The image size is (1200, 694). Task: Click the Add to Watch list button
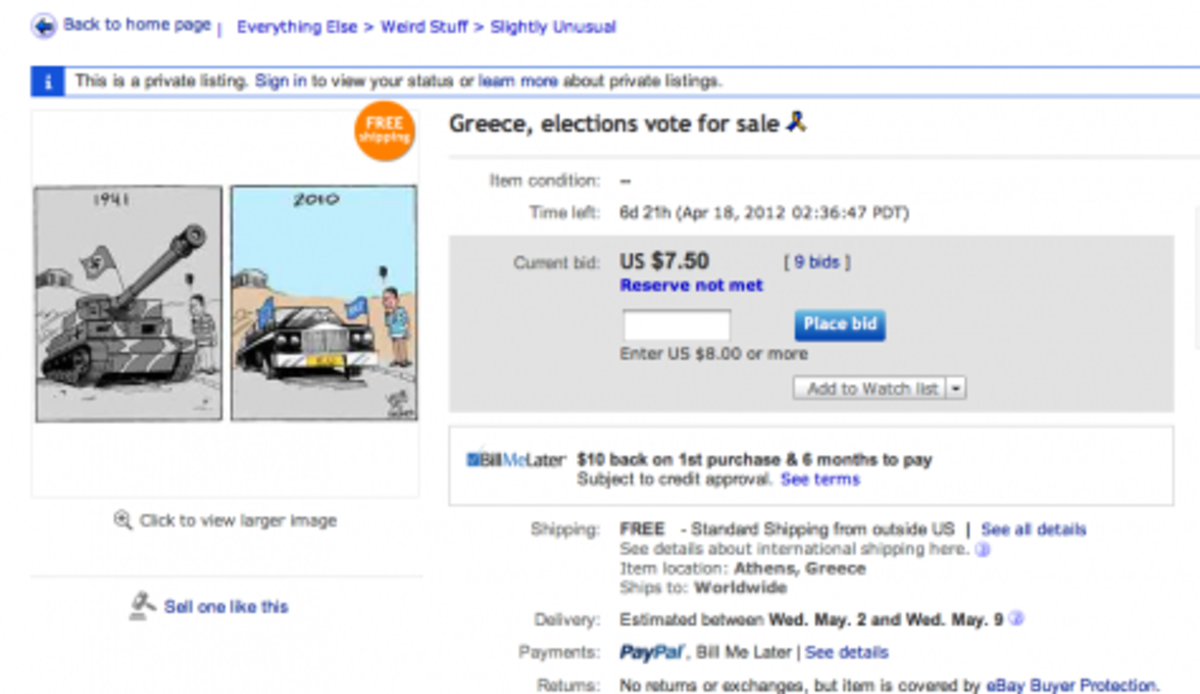pyautogui.click(x=870, y=388)
